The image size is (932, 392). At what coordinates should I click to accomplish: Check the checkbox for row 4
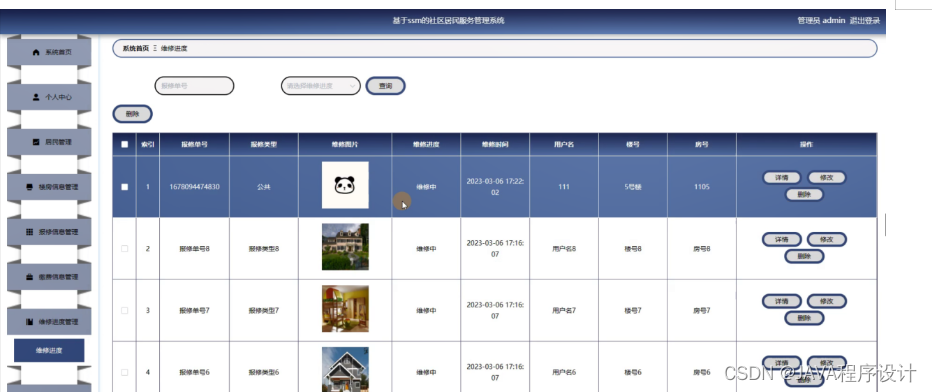[x=124, y=372]
